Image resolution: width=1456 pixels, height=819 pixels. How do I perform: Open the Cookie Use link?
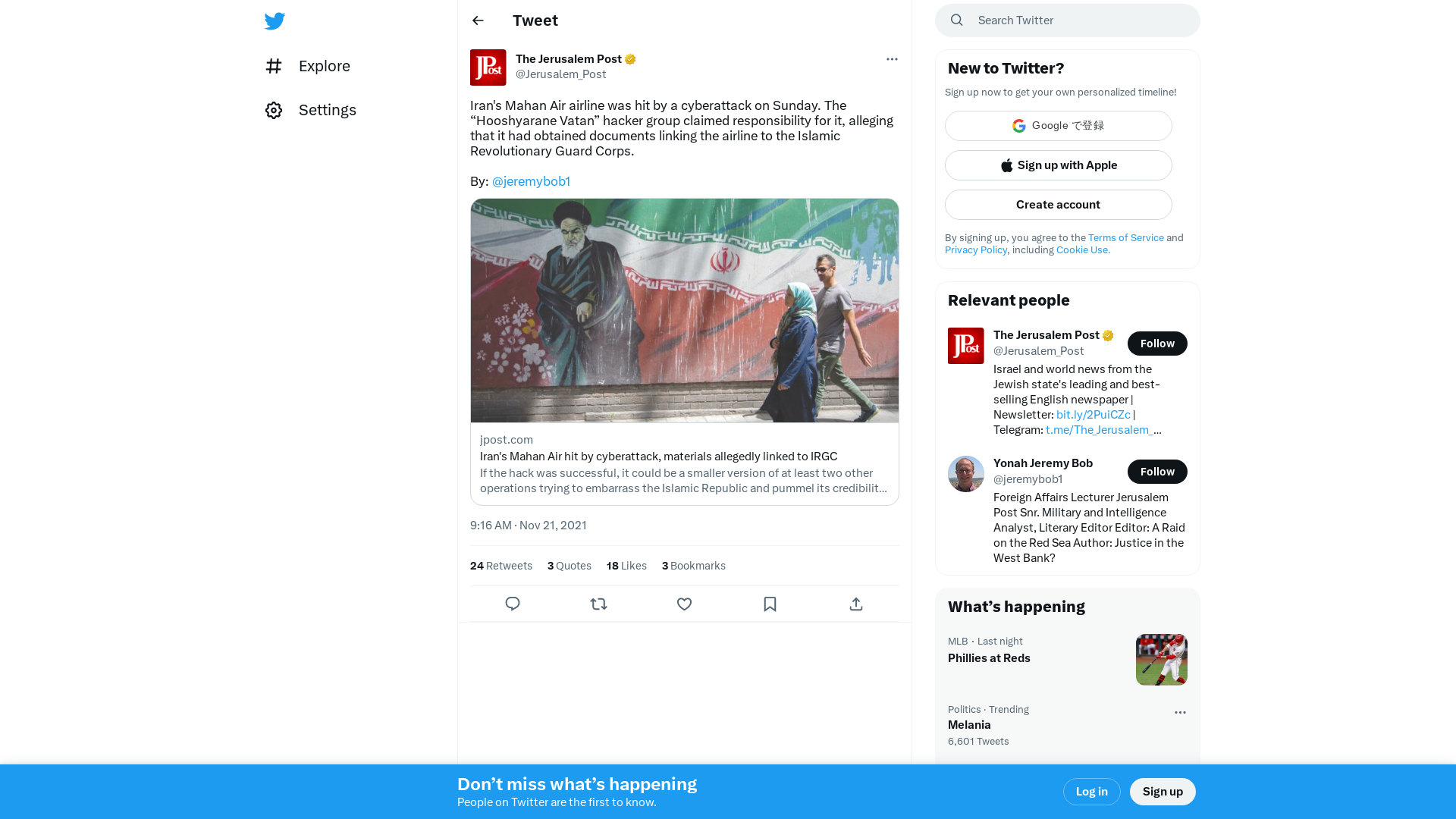click(x=1083, y=250)
